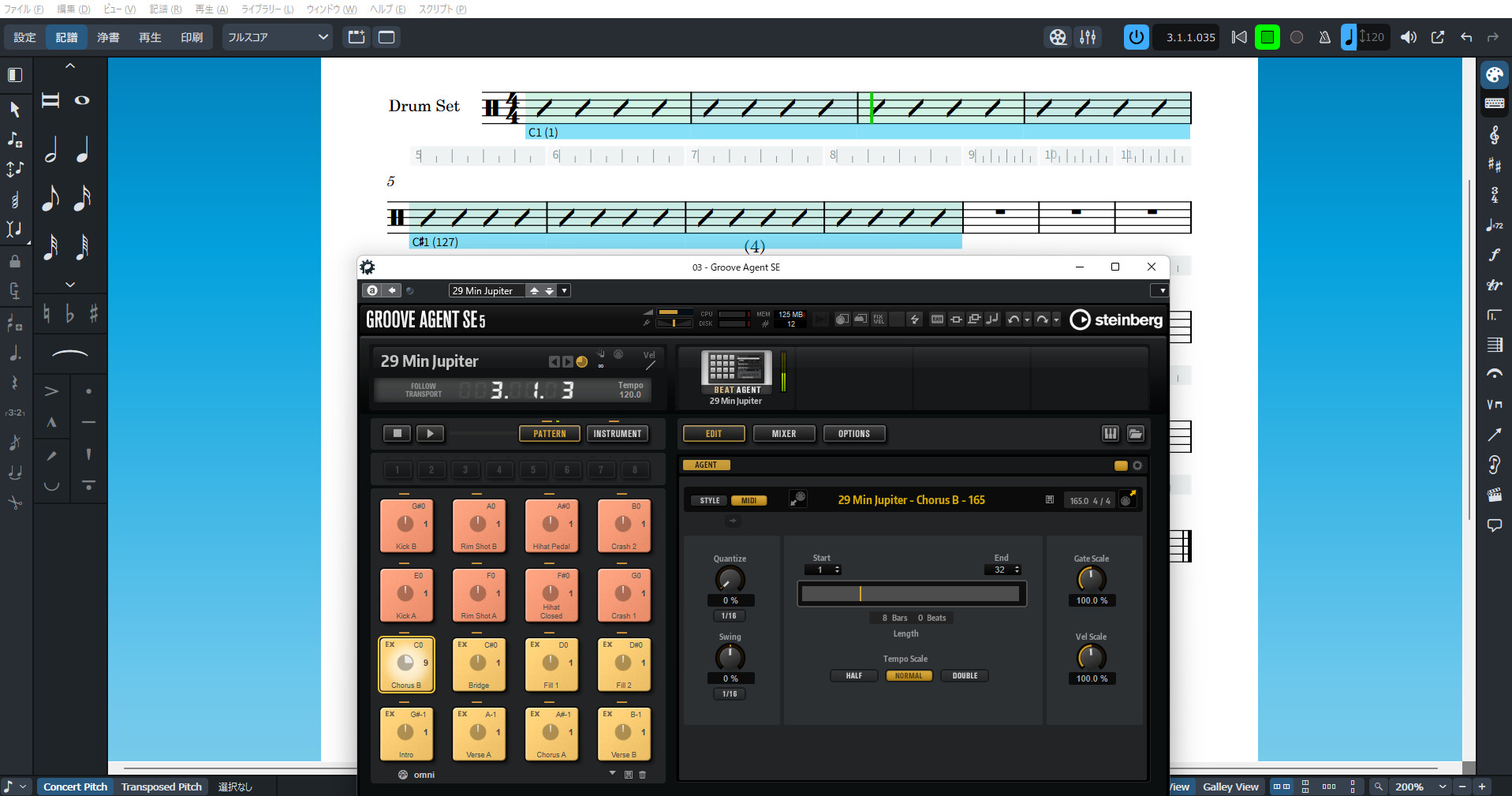Switch to 再生 play mode tab
Viewport: 1512px width, 796px height.
tap(150, 37)
